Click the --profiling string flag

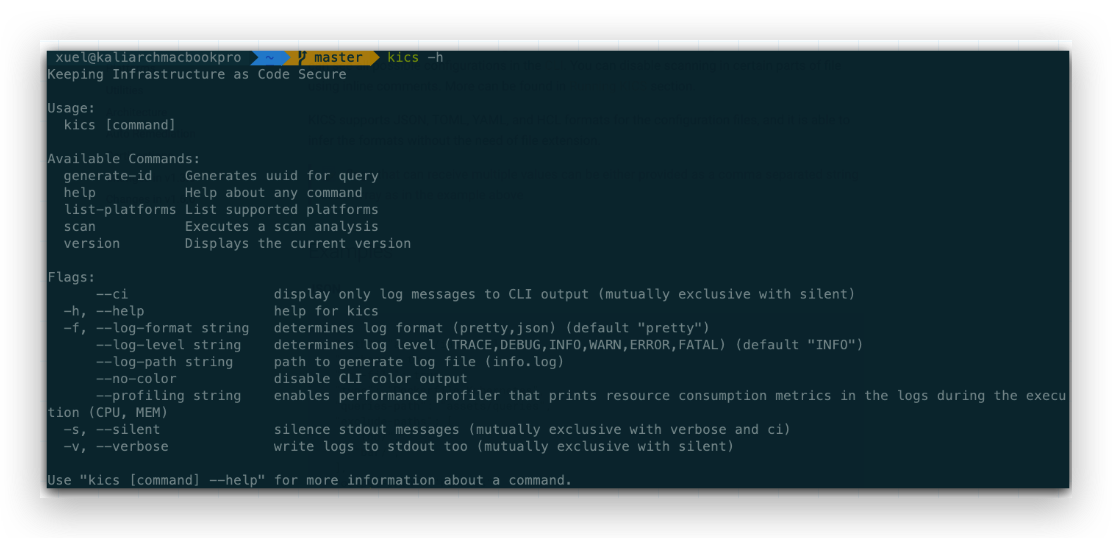point(168,396)
